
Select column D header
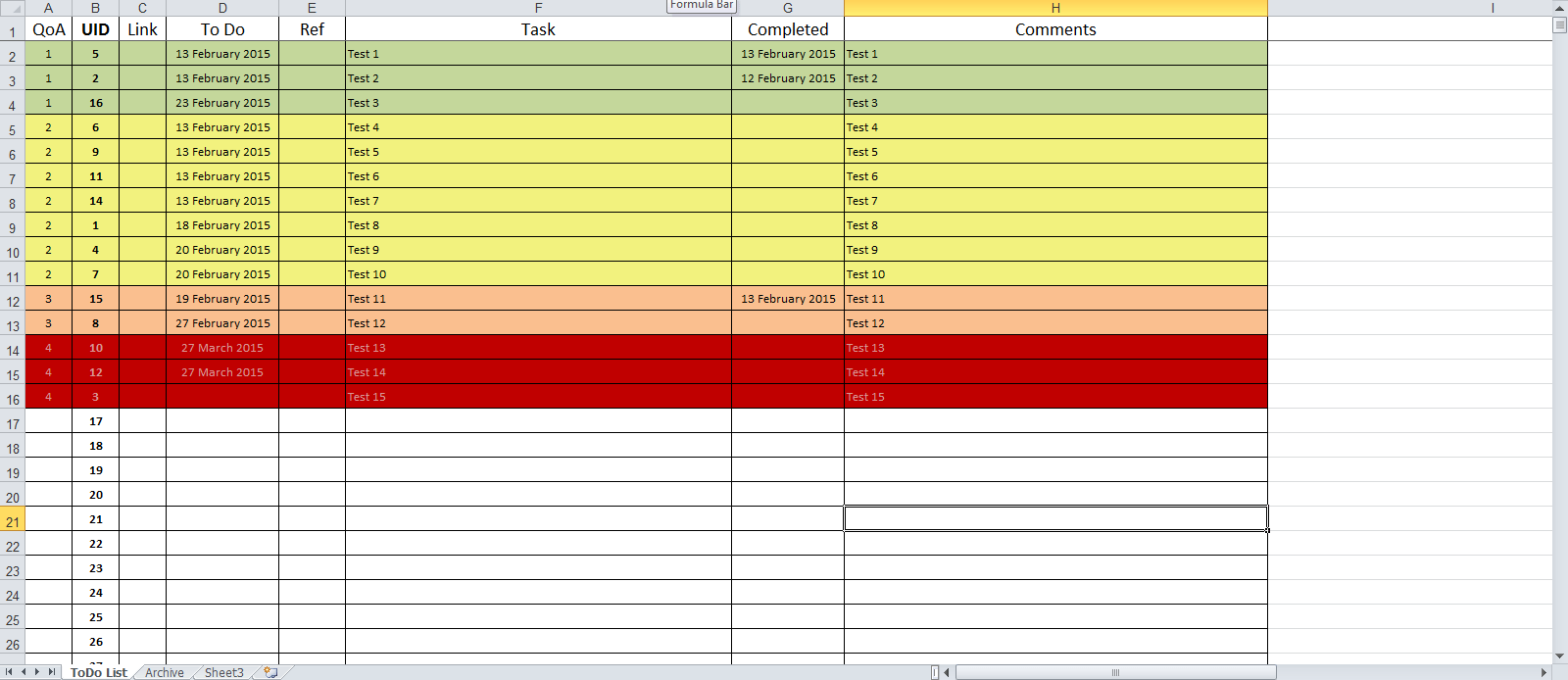(222, 8)
